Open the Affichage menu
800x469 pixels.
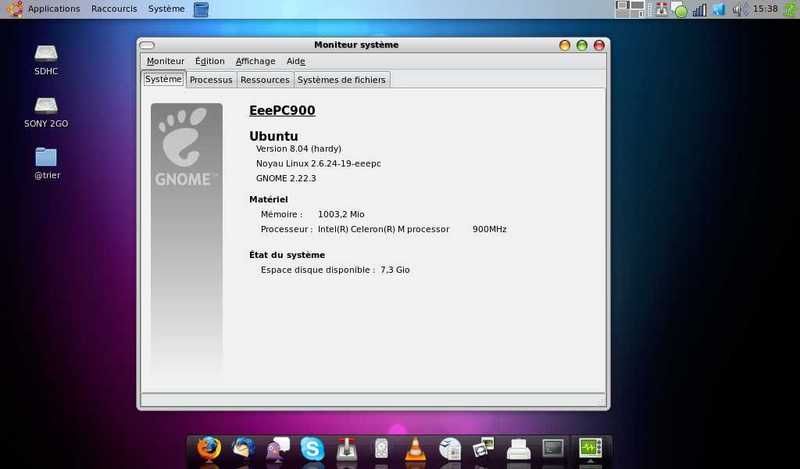255,61
